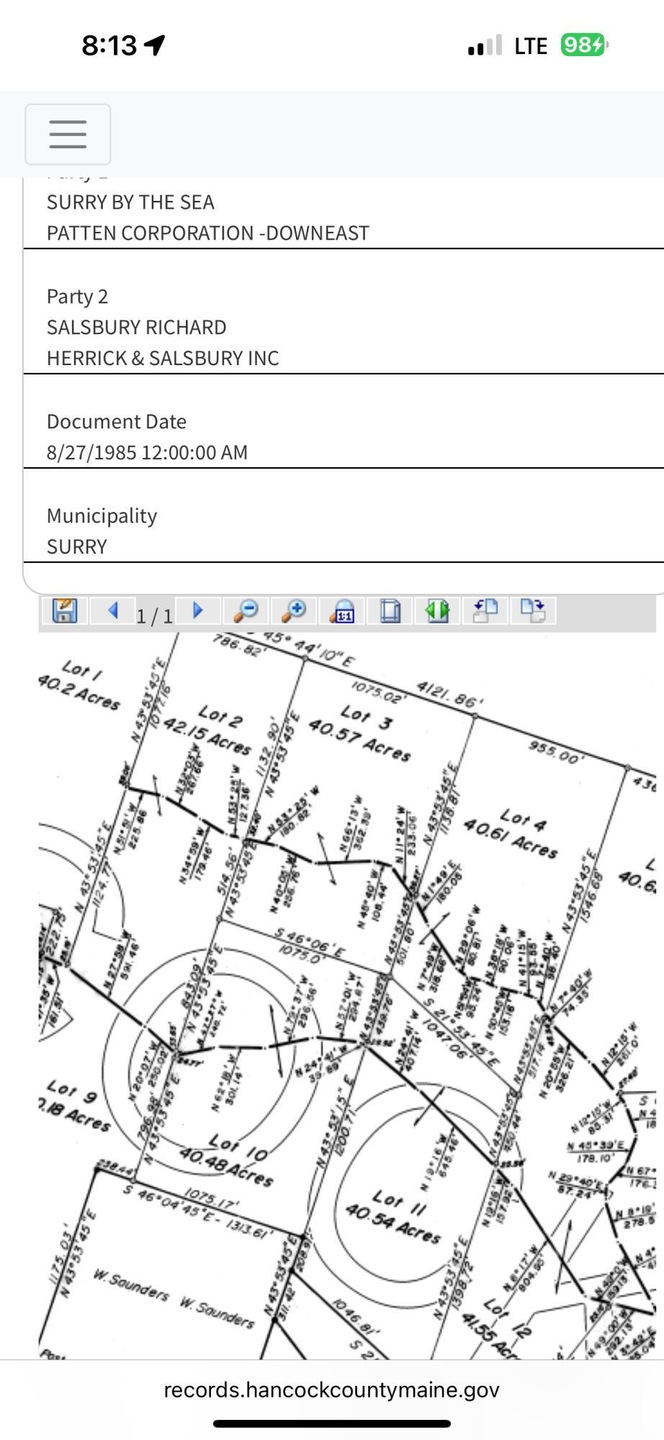
Task: Click the save document floppy disk icon
Action: point(65,610)
